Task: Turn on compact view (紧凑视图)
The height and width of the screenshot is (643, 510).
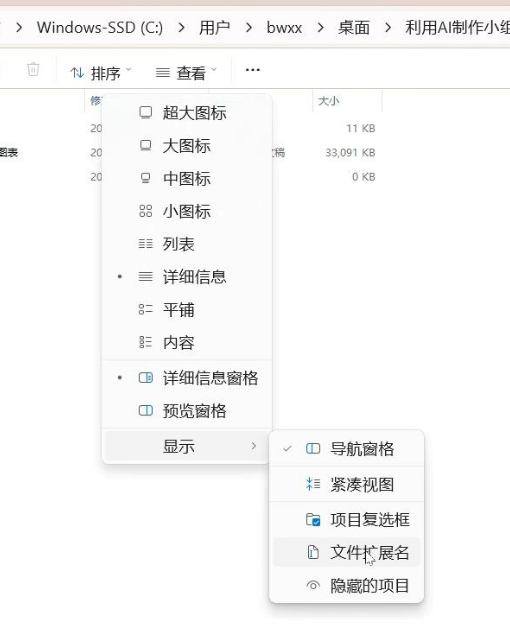Action: tap(346, 484)
